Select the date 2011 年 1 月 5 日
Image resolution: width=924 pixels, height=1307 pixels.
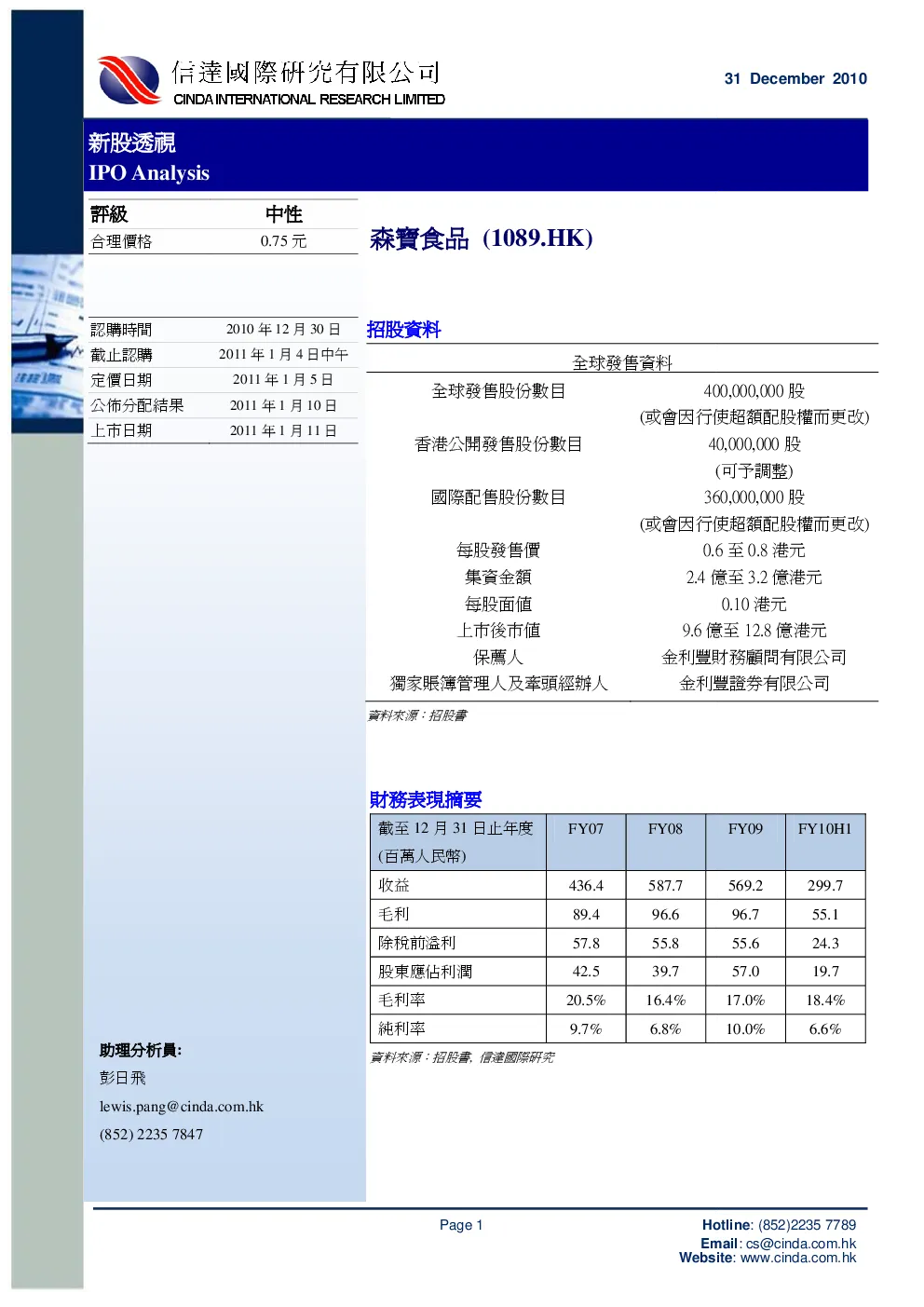(283, 380)
